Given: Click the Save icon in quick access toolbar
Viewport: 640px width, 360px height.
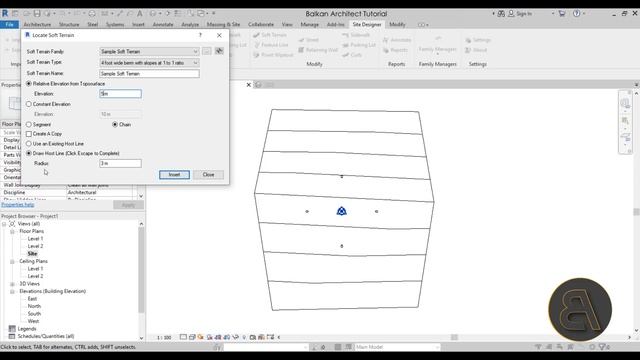Looking at the screenshot, I should (37, 13).
